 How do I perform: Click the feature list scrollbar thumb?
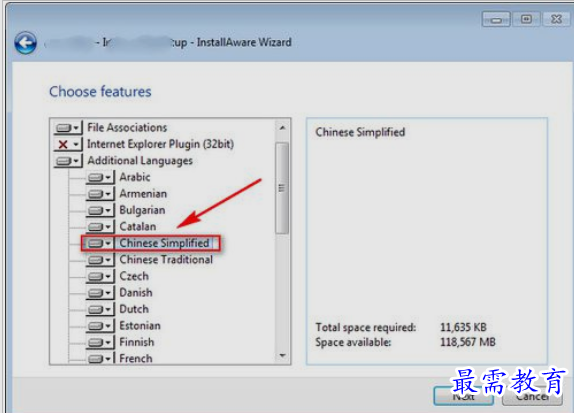tap(282, 188)
